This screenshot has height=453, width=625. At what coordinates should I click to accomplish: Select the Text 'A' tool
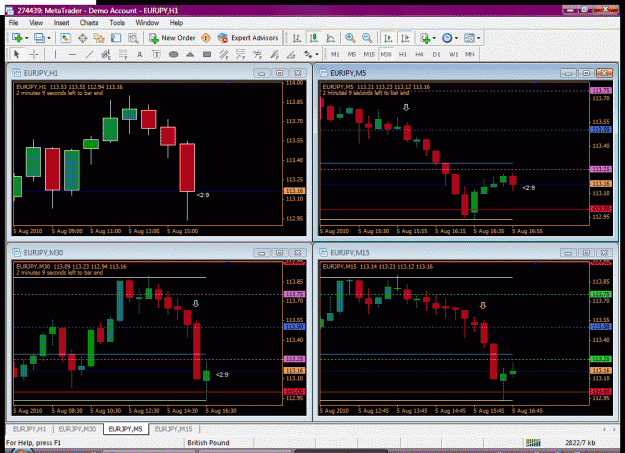coord(140,54)
